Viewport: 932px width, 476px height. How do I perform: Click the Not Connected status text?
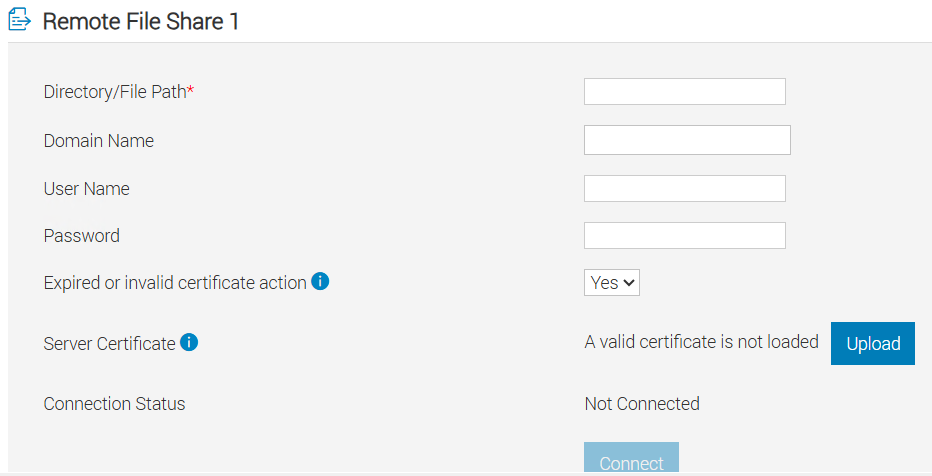tap(642, 404)
